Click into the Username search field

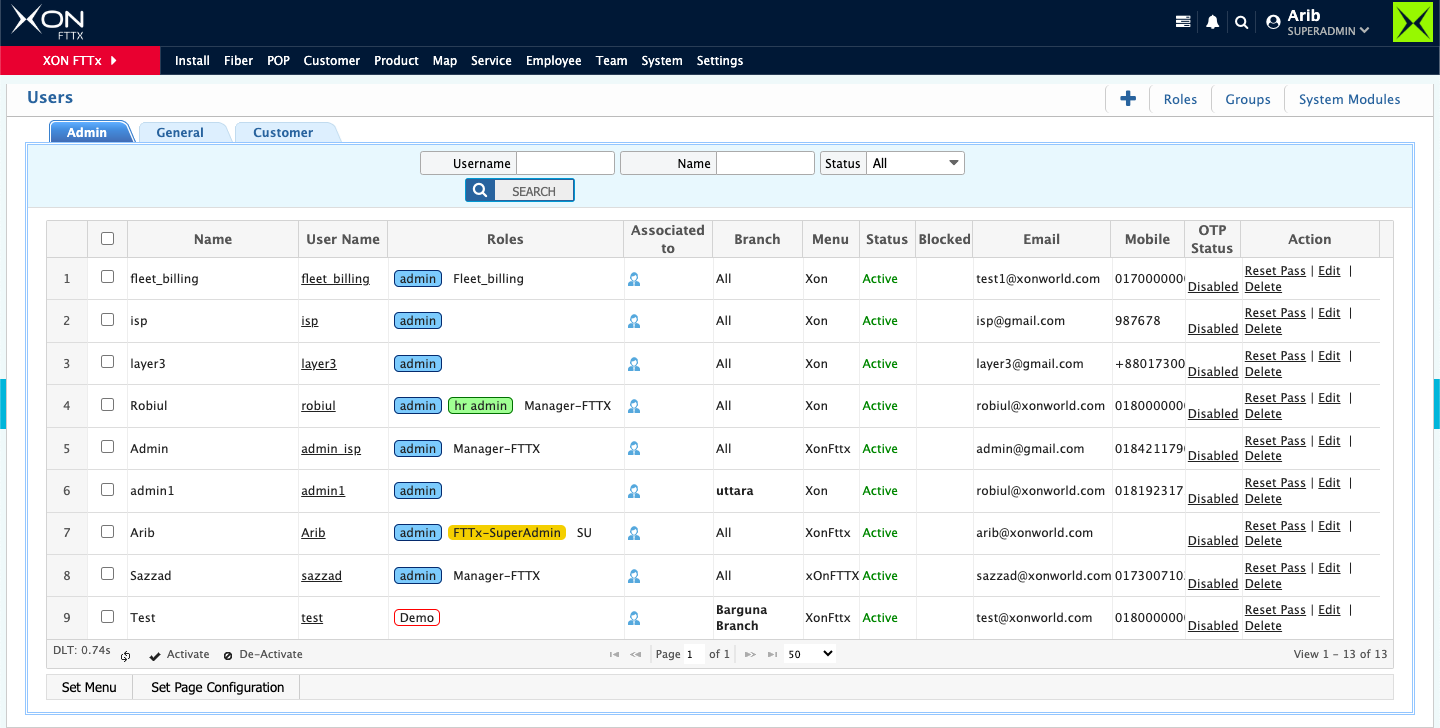click(565, 163)
